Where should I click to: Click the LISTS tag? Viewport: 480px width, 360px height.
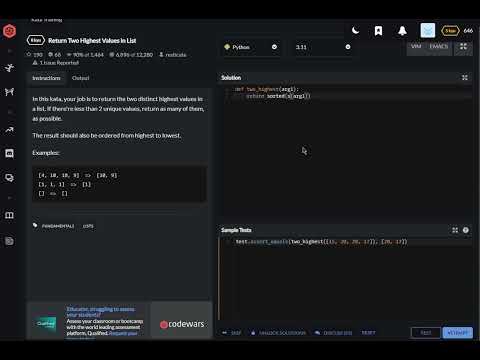[88, 226]
